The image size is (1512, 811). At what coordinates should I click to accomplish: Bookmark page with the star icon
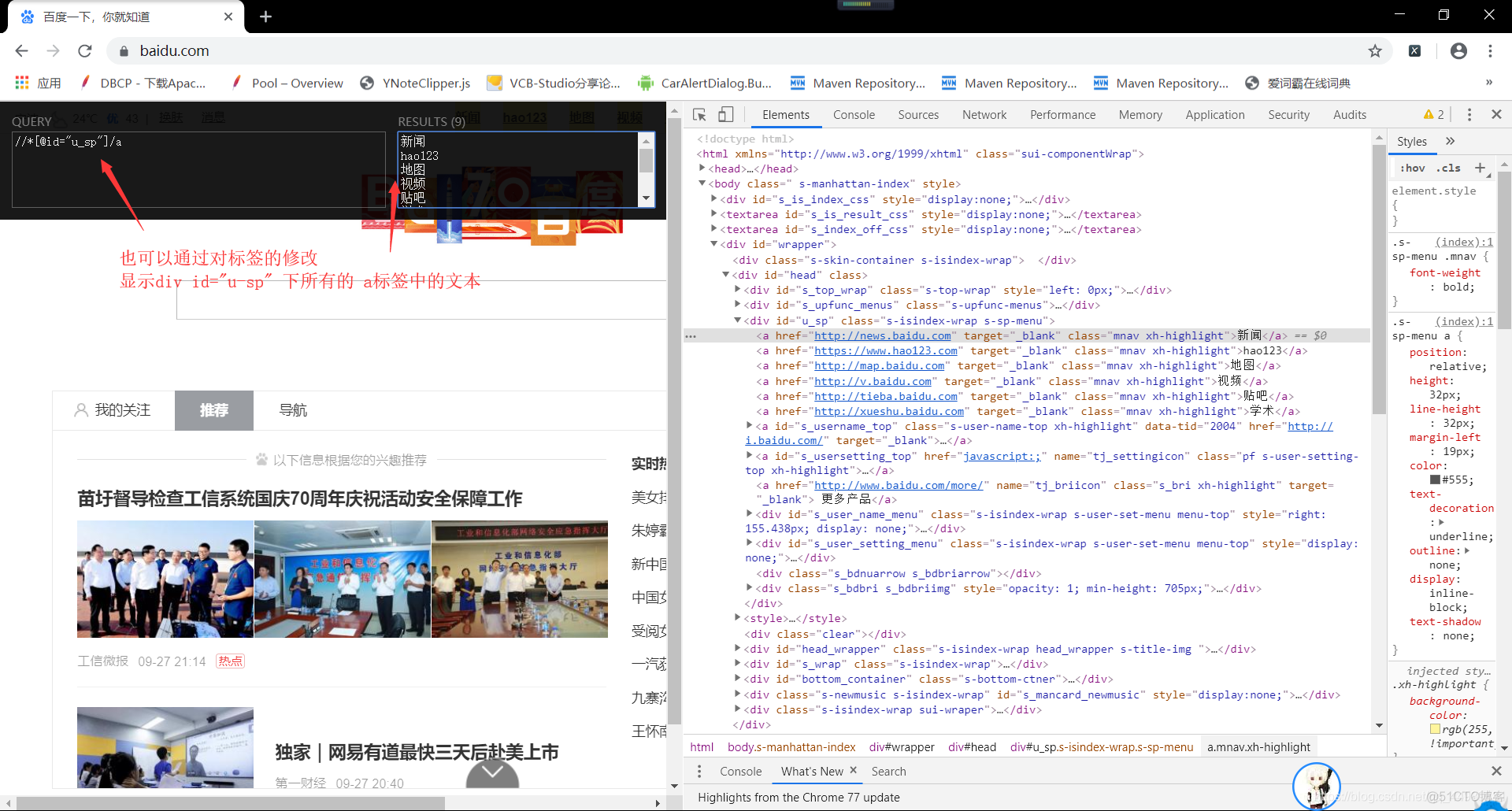tap(1375, 50)
